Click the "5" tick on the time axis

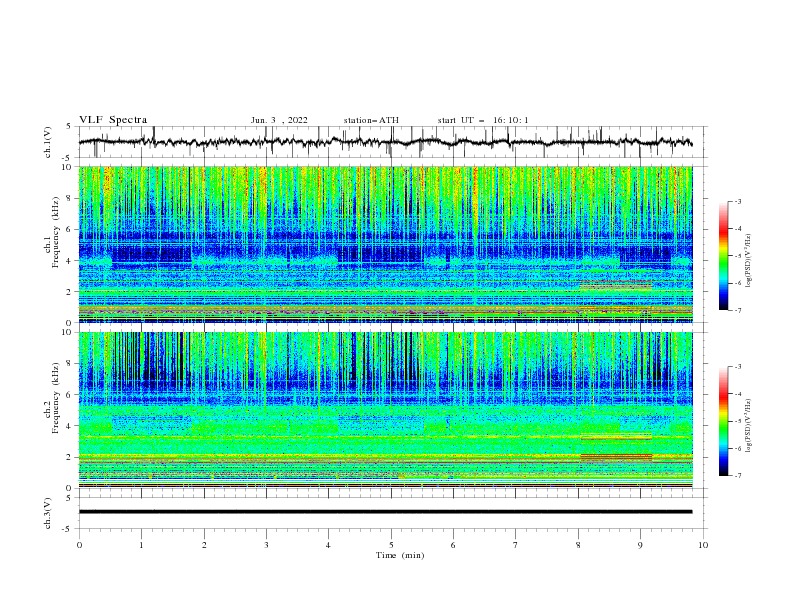(391, 545)
